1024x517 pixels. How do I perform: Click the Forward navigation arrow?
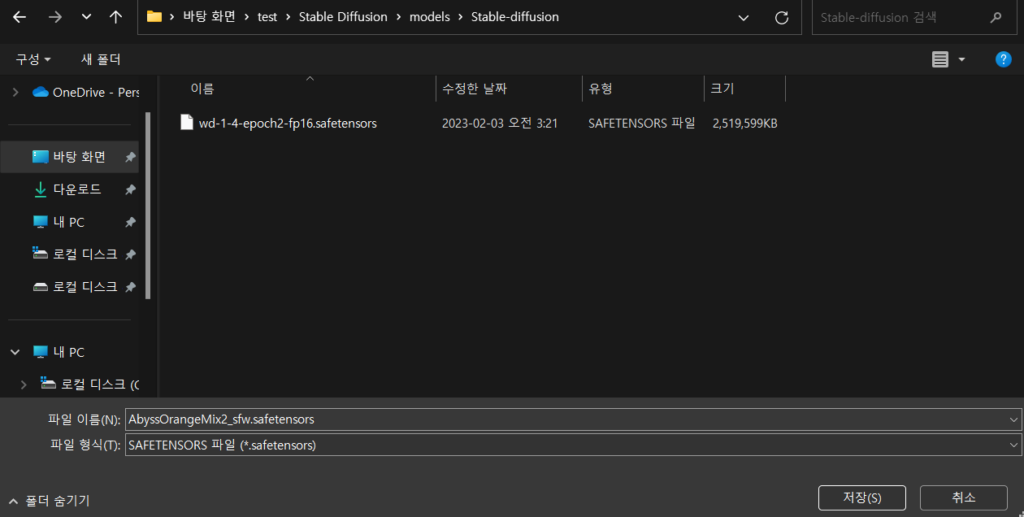(55, 17)
